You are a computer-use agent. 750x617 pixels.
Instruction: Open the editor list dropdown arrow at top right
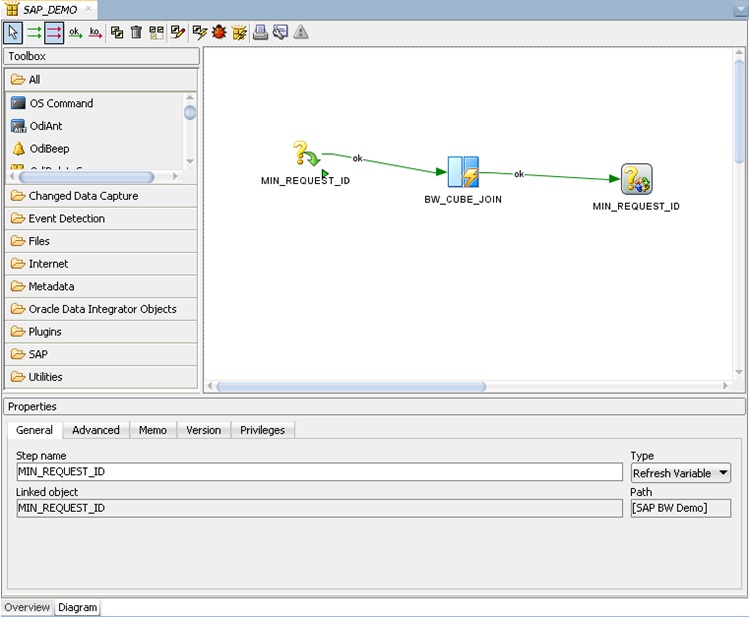[740, 10]
